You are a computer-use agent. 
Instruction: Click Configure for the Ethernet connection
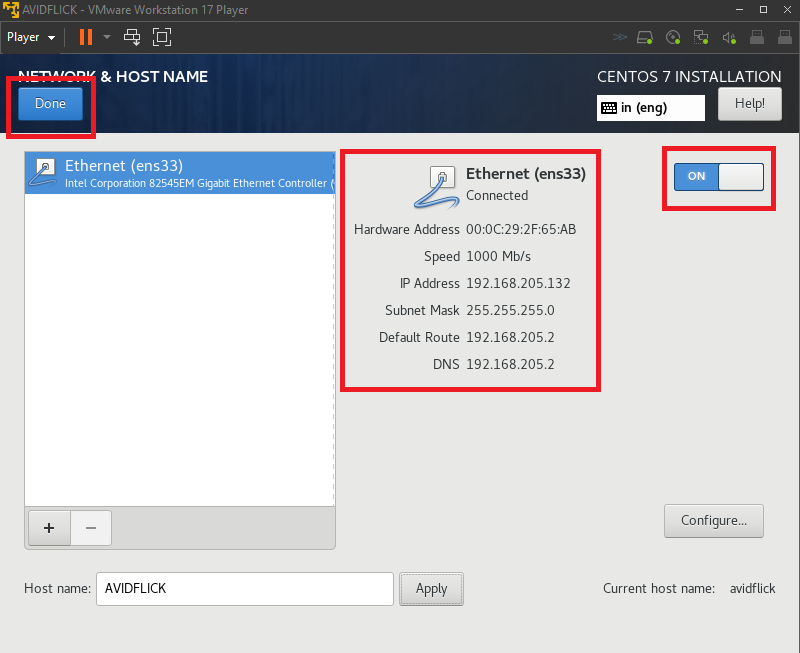pos(713,520)
